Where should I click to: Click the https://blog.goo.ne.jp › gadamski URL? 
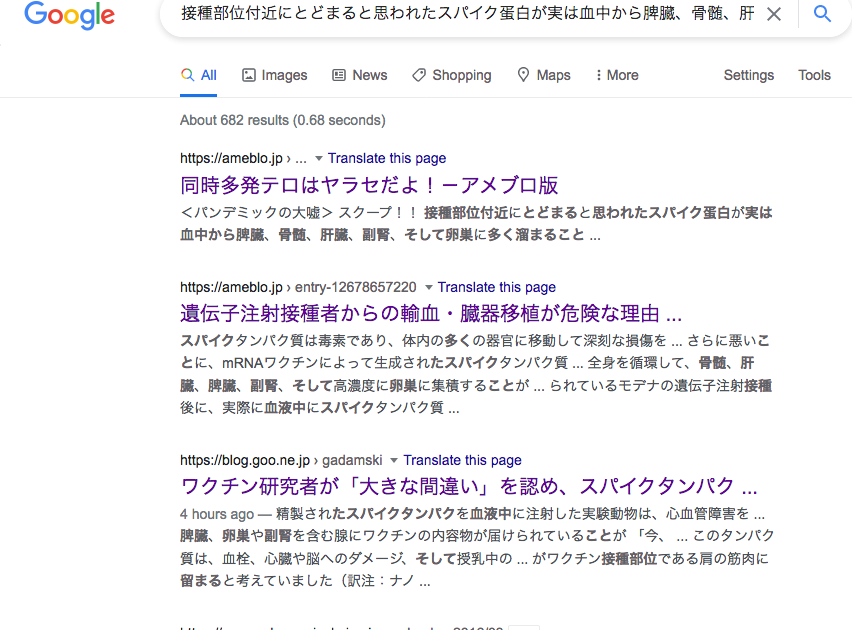pyautogui.click(x=281, y=460)
